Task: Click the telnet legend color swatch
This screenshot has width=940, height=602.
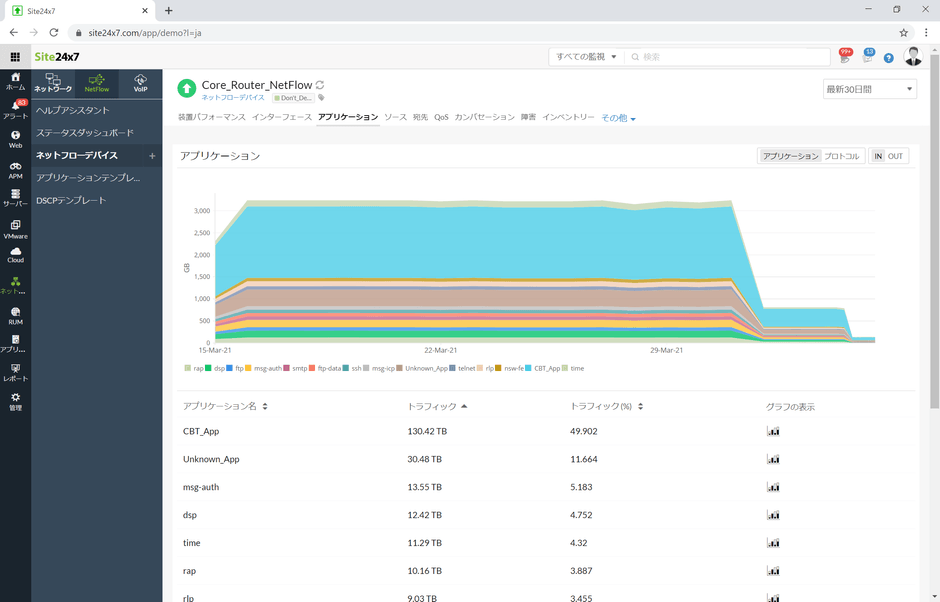Action: [450, 368]
